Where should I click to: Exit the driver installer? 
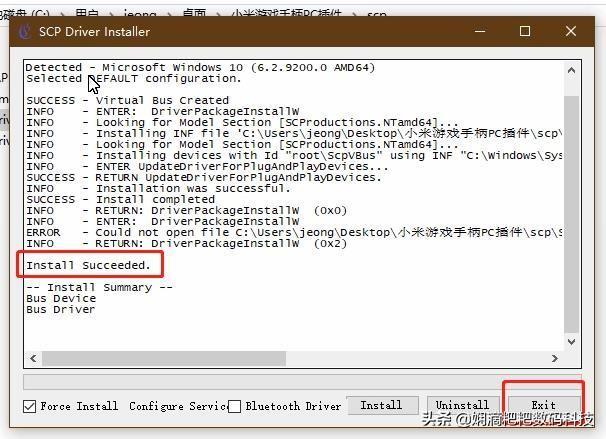(x=544, y=405)
